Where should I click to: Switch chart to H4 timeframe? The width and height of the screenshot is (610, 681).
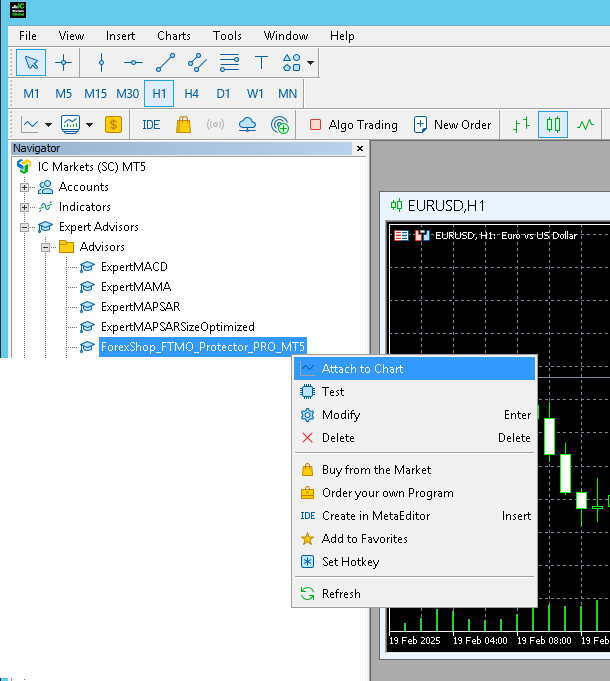coord(191,93)
